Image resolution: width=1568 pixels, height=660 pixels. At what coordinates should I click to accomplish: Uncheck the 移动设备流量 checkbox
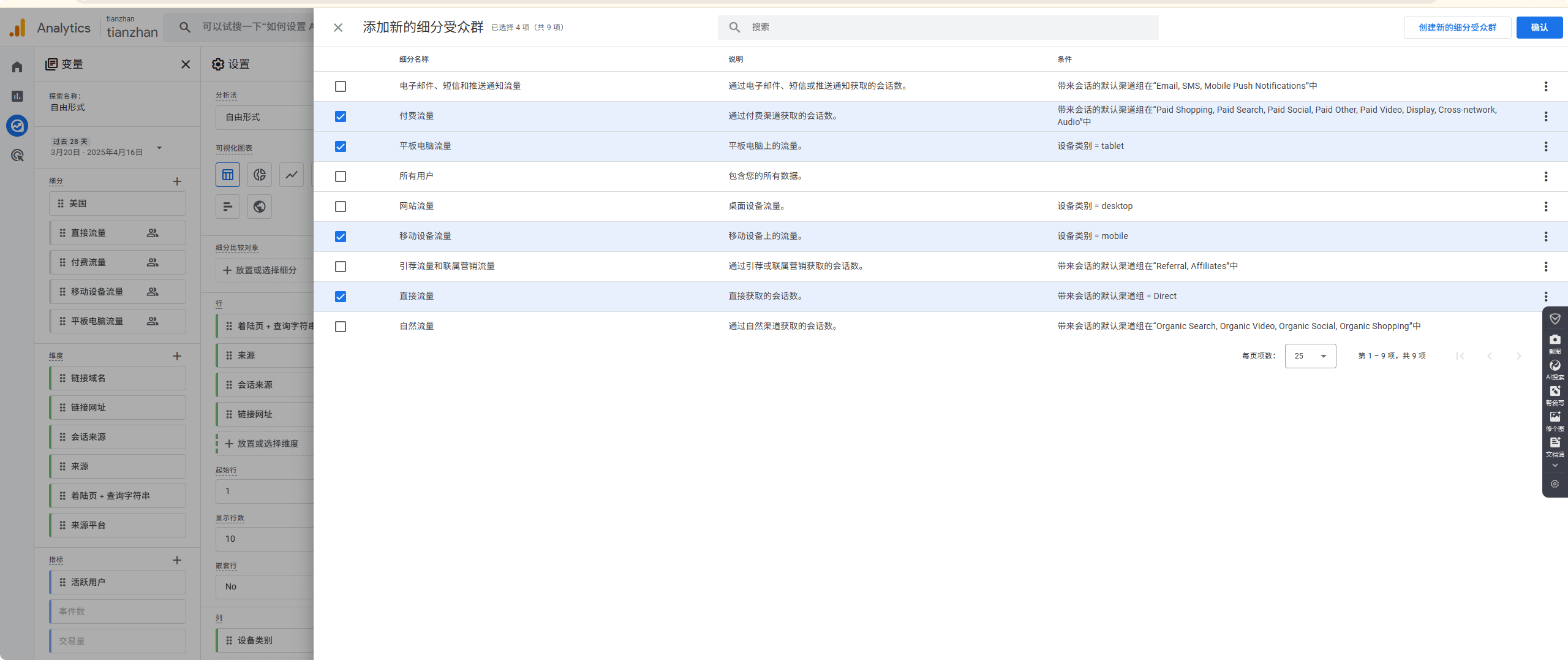(341, 237)
